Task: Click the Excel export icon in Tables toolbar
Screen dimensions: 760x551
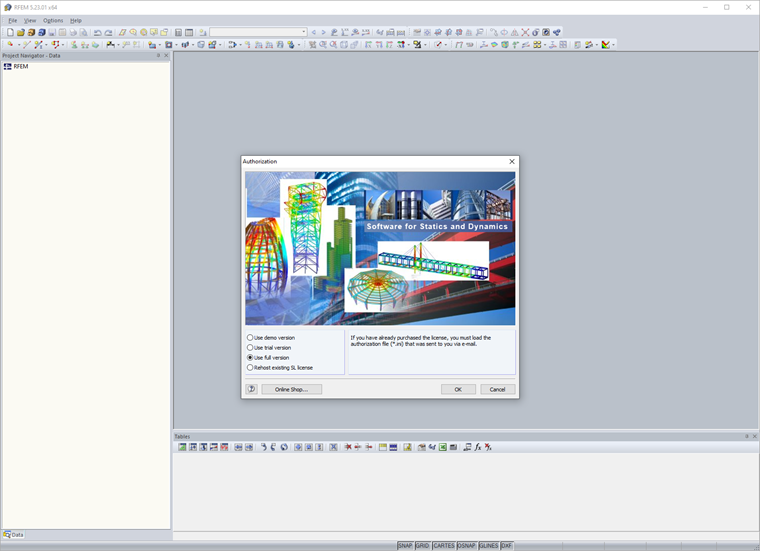Action: [442, 447]
